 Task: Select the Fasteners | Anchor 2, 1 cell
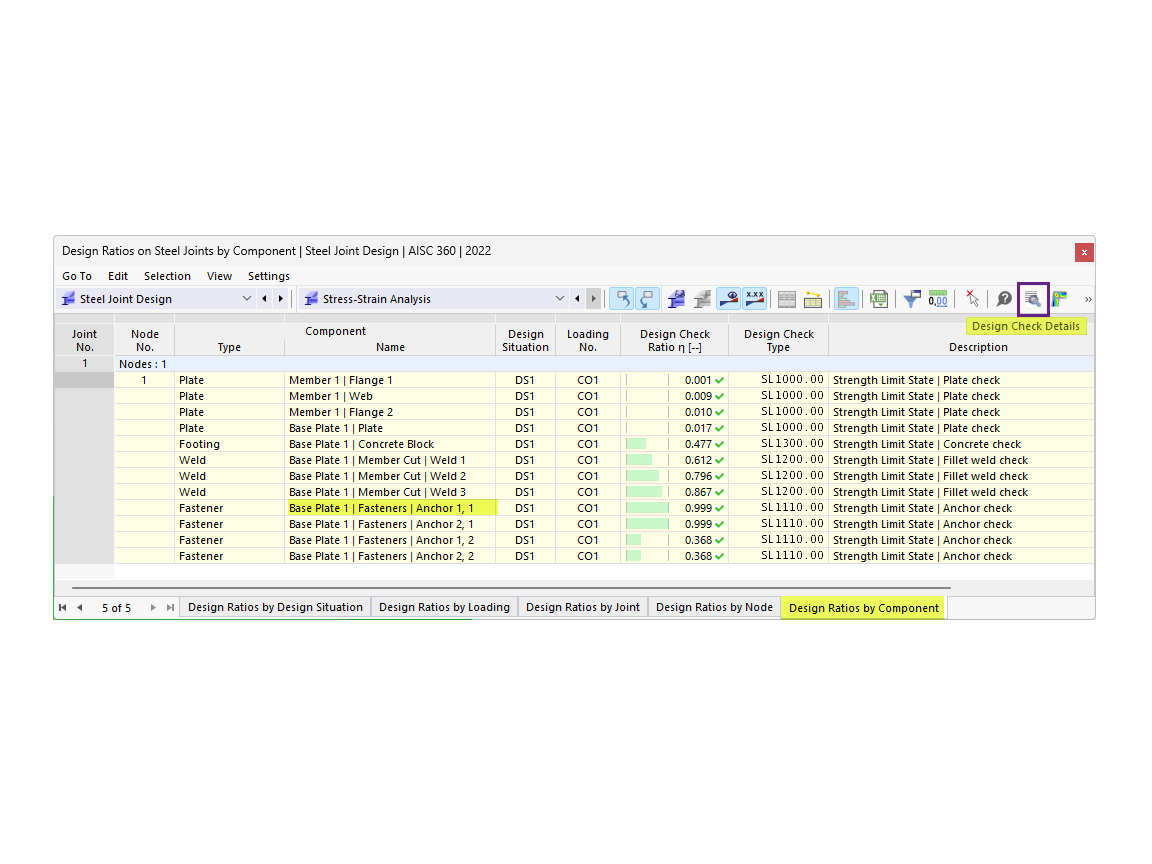pos(389,525)
